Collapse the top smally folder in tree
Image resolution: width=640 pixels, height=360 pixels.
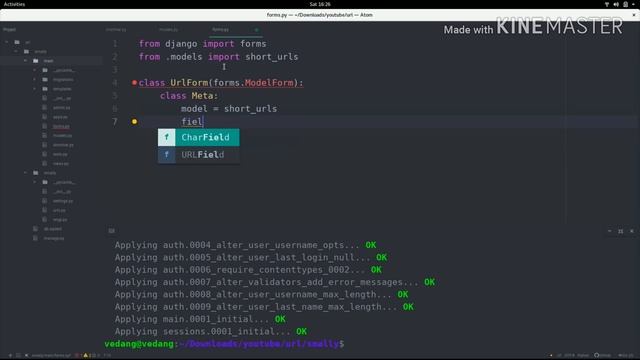tap(16, 51)
